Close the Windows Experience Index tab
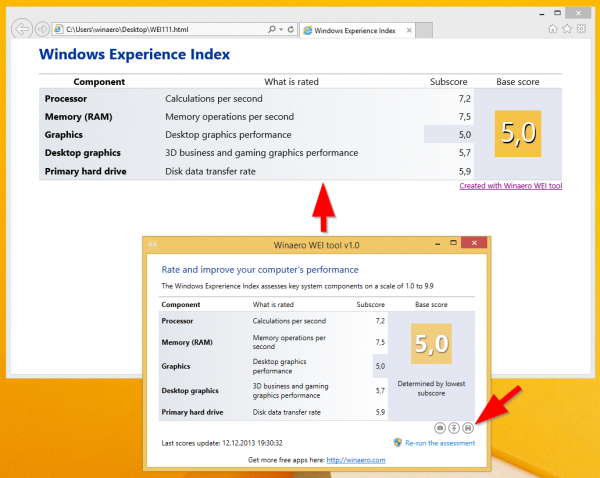 click(409, 30)
